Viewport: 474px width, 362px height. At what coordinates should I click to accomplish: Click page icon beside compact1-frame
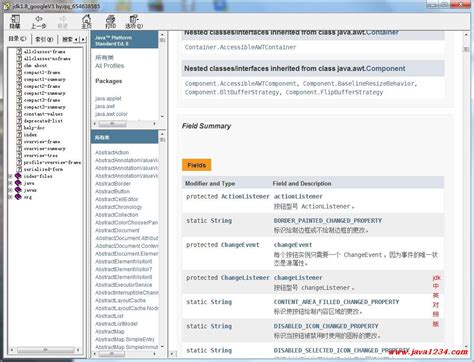click(19, 73)
